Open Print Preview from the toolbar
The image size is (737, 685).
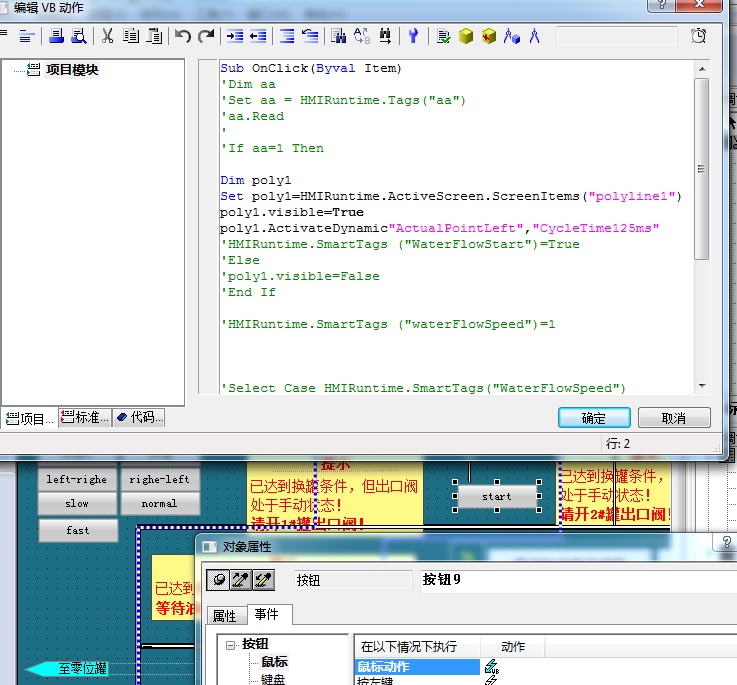pos(78,36)
